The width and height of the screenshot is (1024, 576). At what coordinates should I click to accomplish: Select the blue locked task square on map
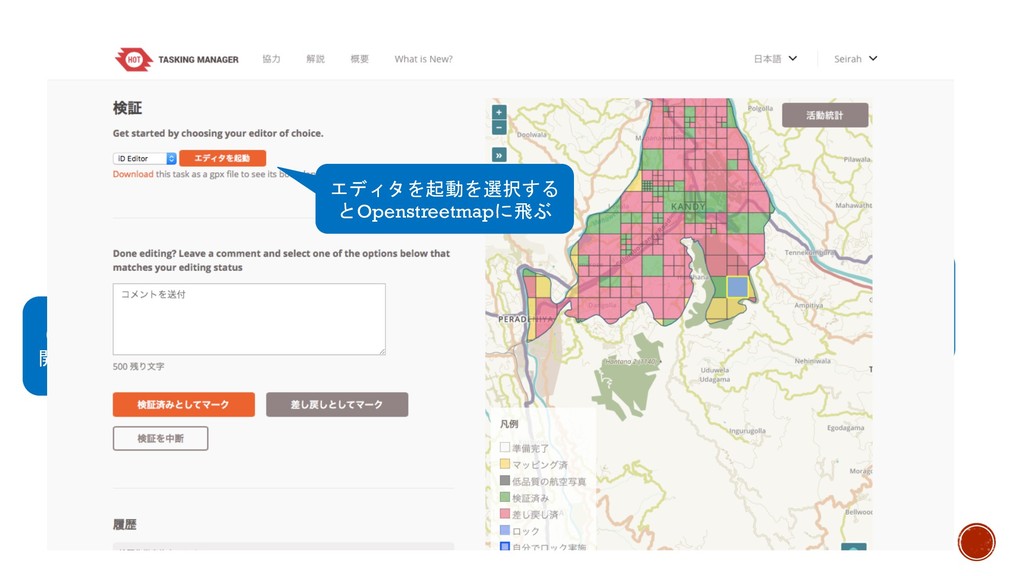pos(737,287)
